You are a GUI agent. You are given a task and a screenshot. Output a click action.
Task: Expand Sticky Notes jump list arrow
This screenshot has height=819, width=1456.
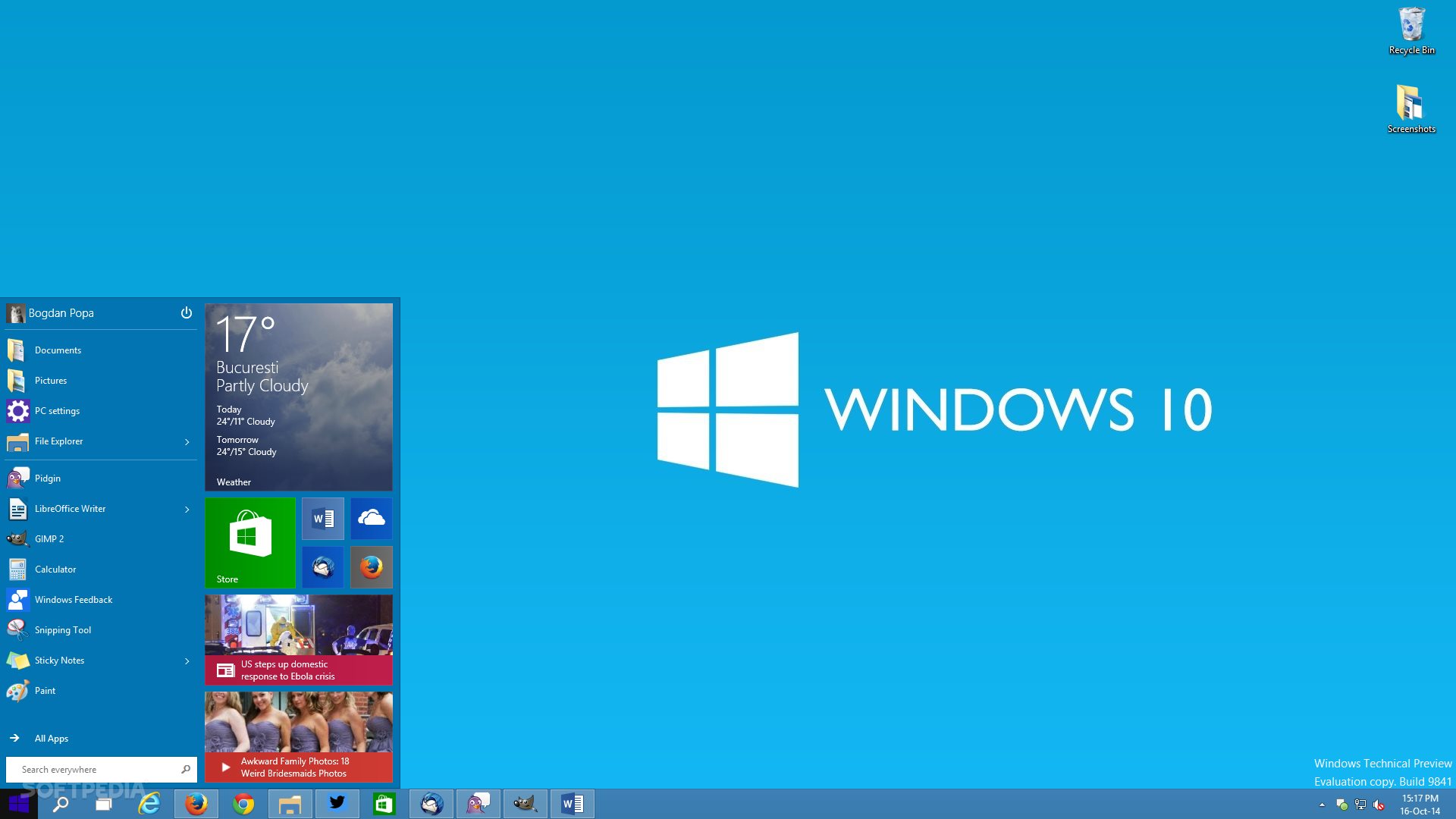(x=187, y=661)
